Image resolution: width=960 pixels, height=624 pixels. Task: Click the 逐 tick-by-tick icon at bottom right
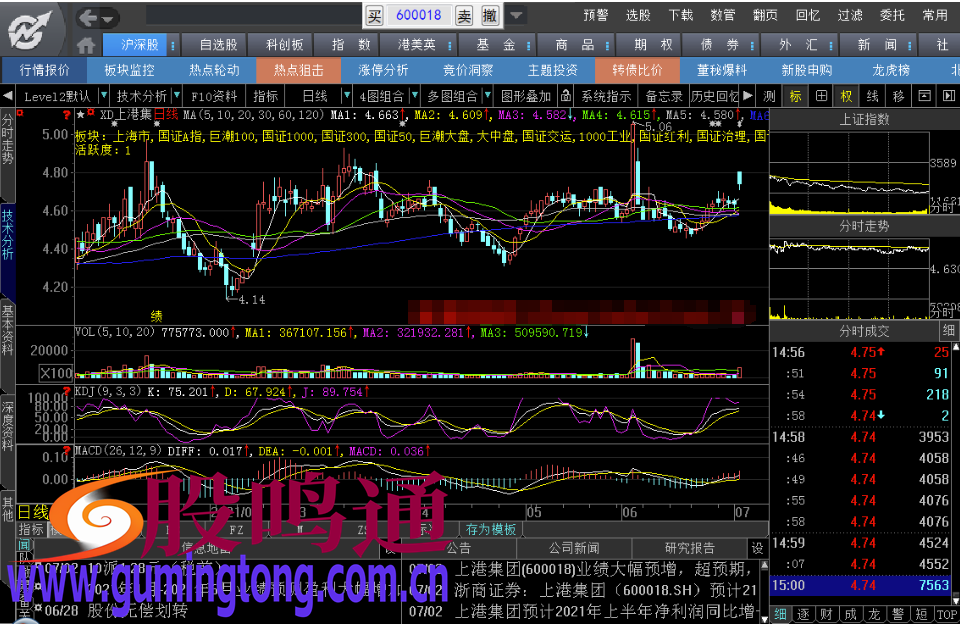[x=804, y=615]
